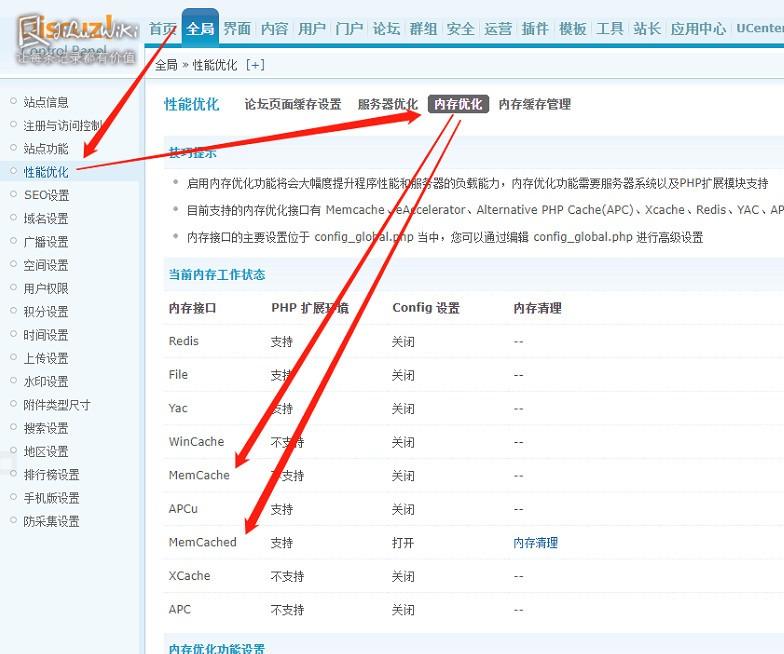Open 水印设置 in the sidebar
784x654 pixels.
point(46,382)
